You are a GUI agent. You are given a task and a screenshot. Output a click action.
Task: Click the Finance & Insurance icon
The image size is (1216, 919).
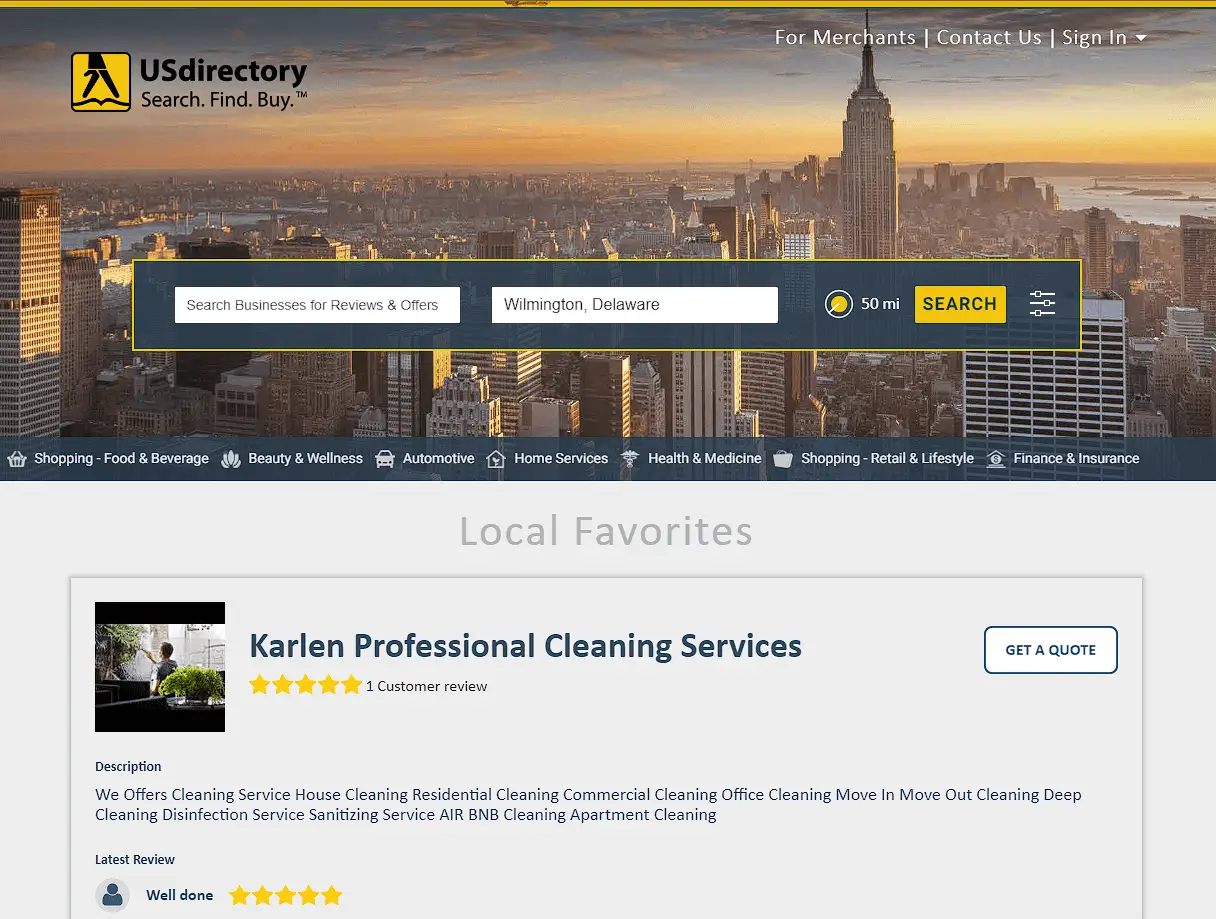(x=995, y=459)
